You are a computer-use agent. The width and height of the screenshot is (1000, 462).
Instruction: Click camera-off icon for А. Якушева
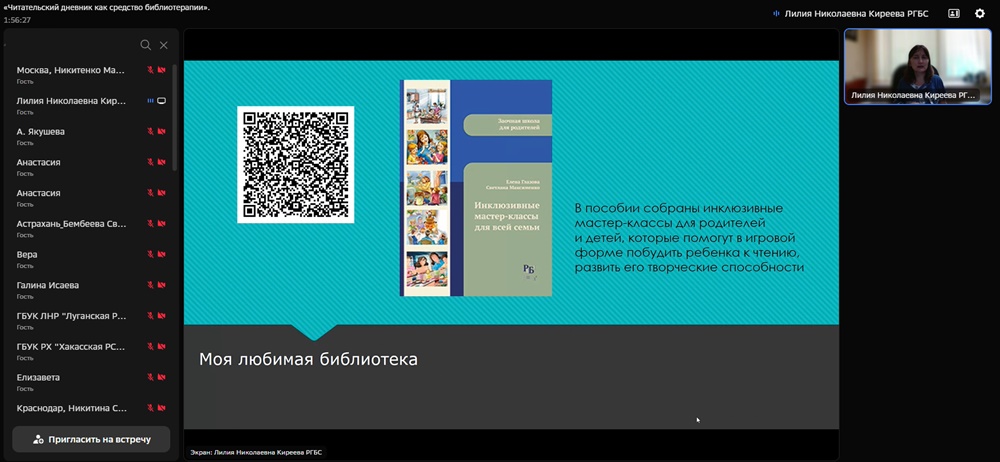tap(161, 131)
